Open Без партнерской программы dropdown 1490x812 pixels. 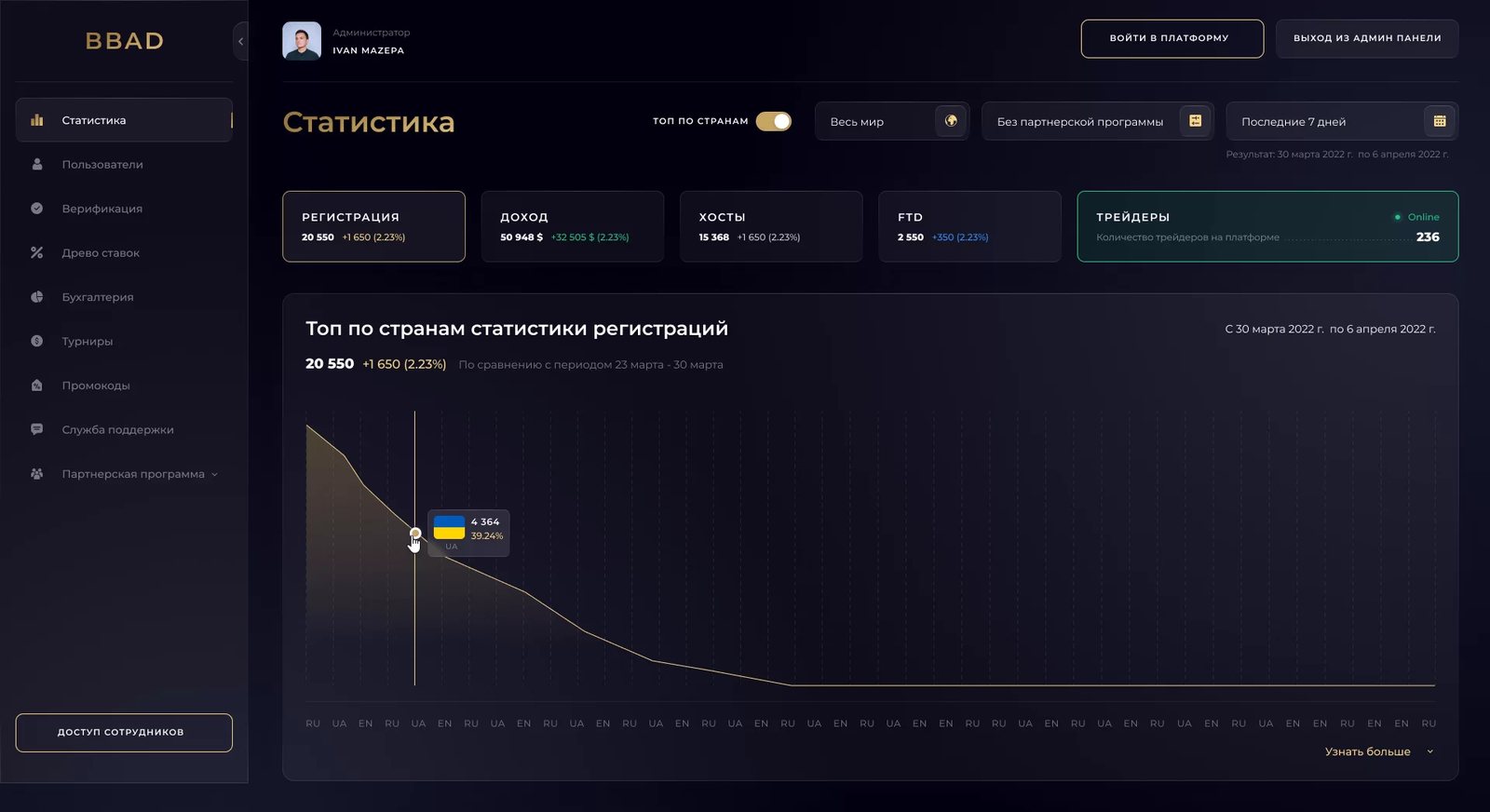[x=1098, y=121]
